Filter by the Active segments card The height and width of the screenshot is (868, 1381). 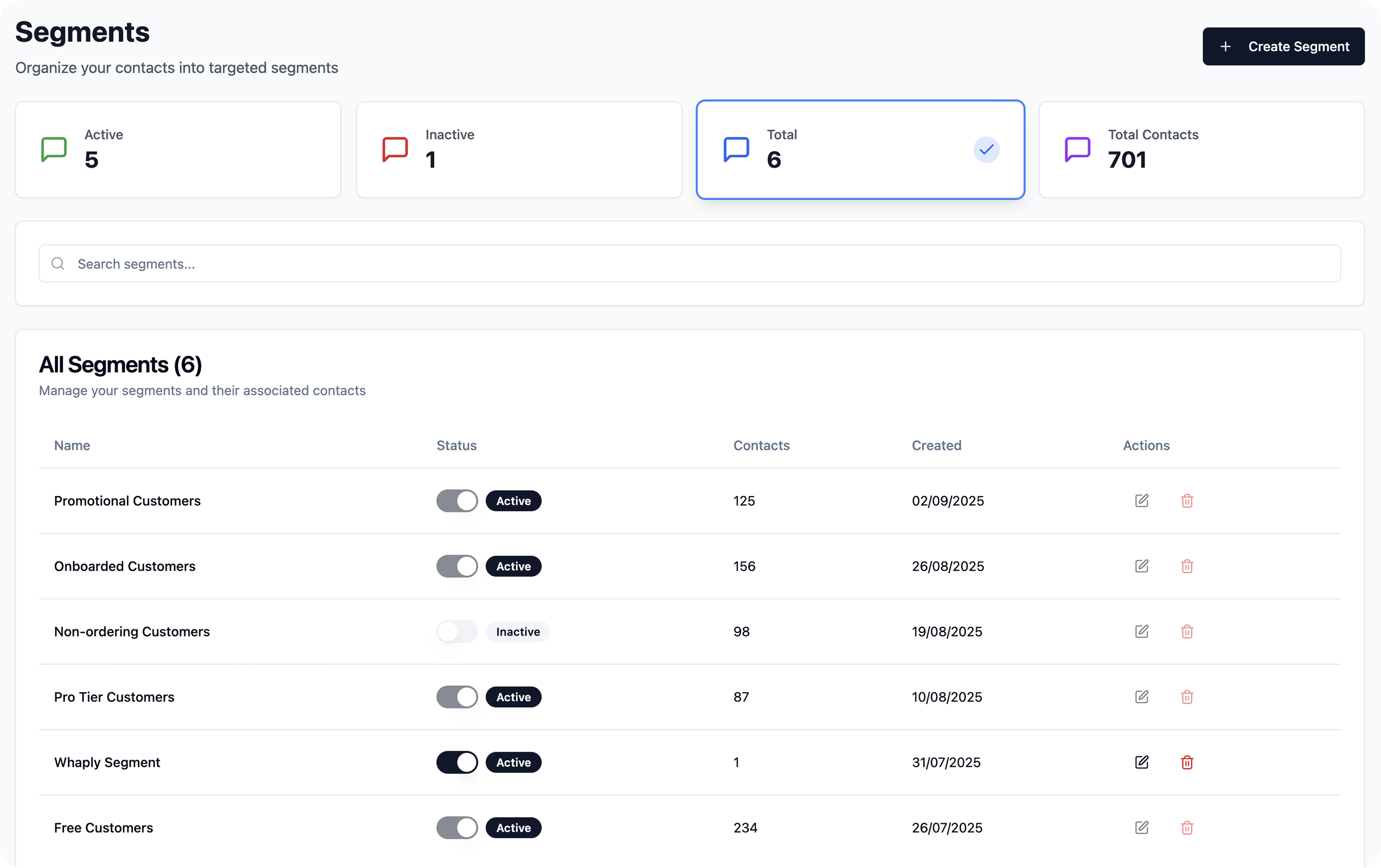tap(178, 150)
